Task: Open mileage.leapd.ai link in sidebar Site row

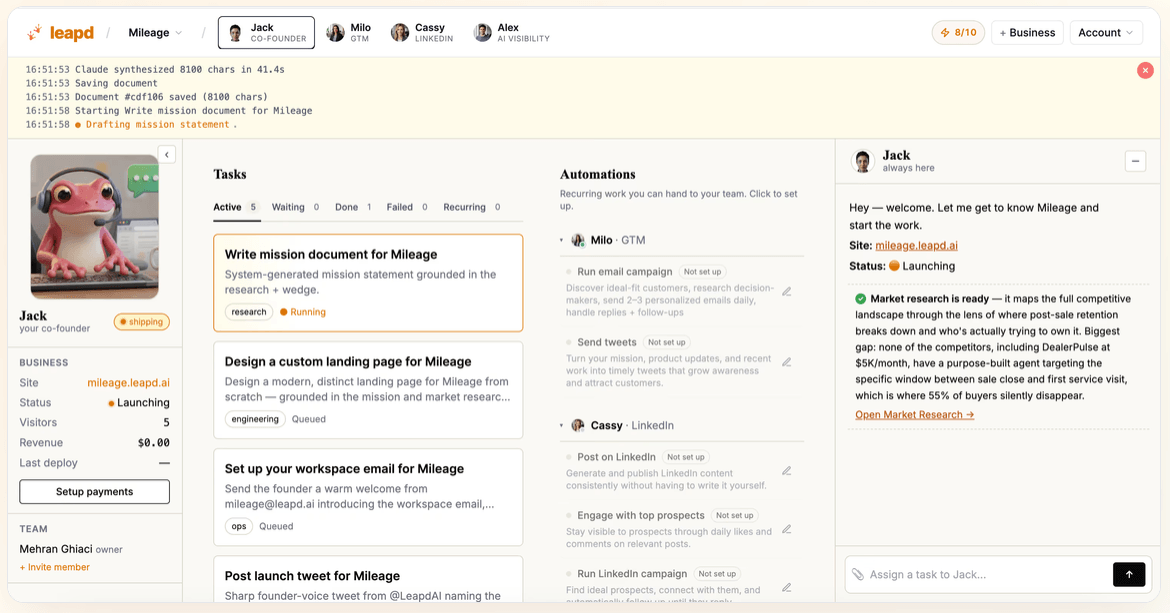Action: click(x=128, y=383)
